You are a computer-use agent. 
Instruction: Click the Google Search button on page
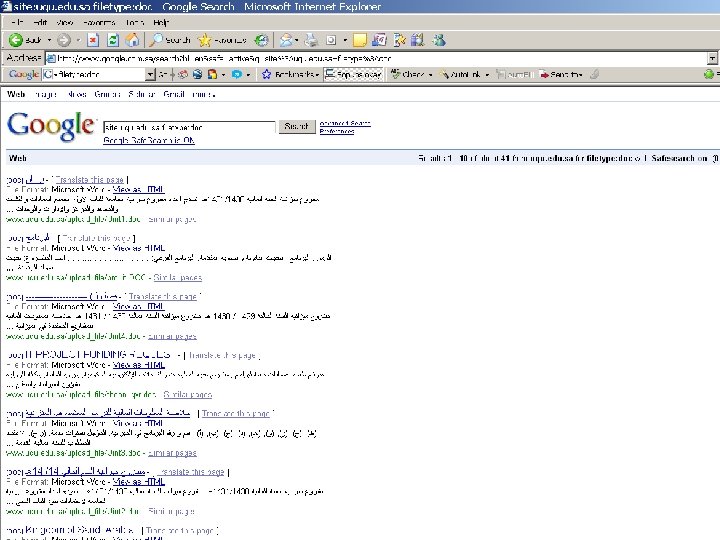[297, 126]
